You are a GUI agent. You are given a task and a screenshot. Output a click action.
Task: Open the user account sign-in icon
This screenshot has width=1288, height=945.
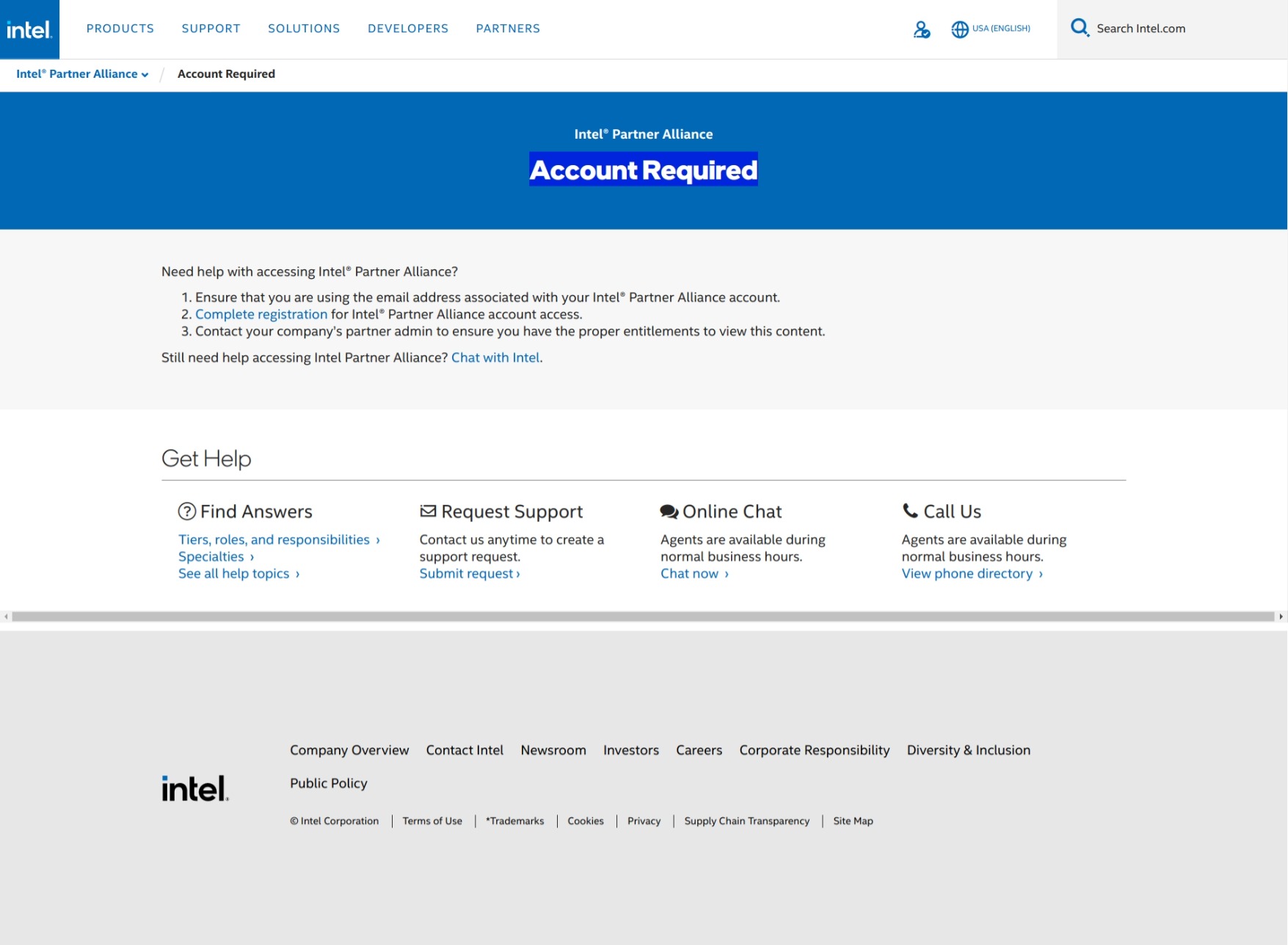pyautogui.click(x=922, y=29)
